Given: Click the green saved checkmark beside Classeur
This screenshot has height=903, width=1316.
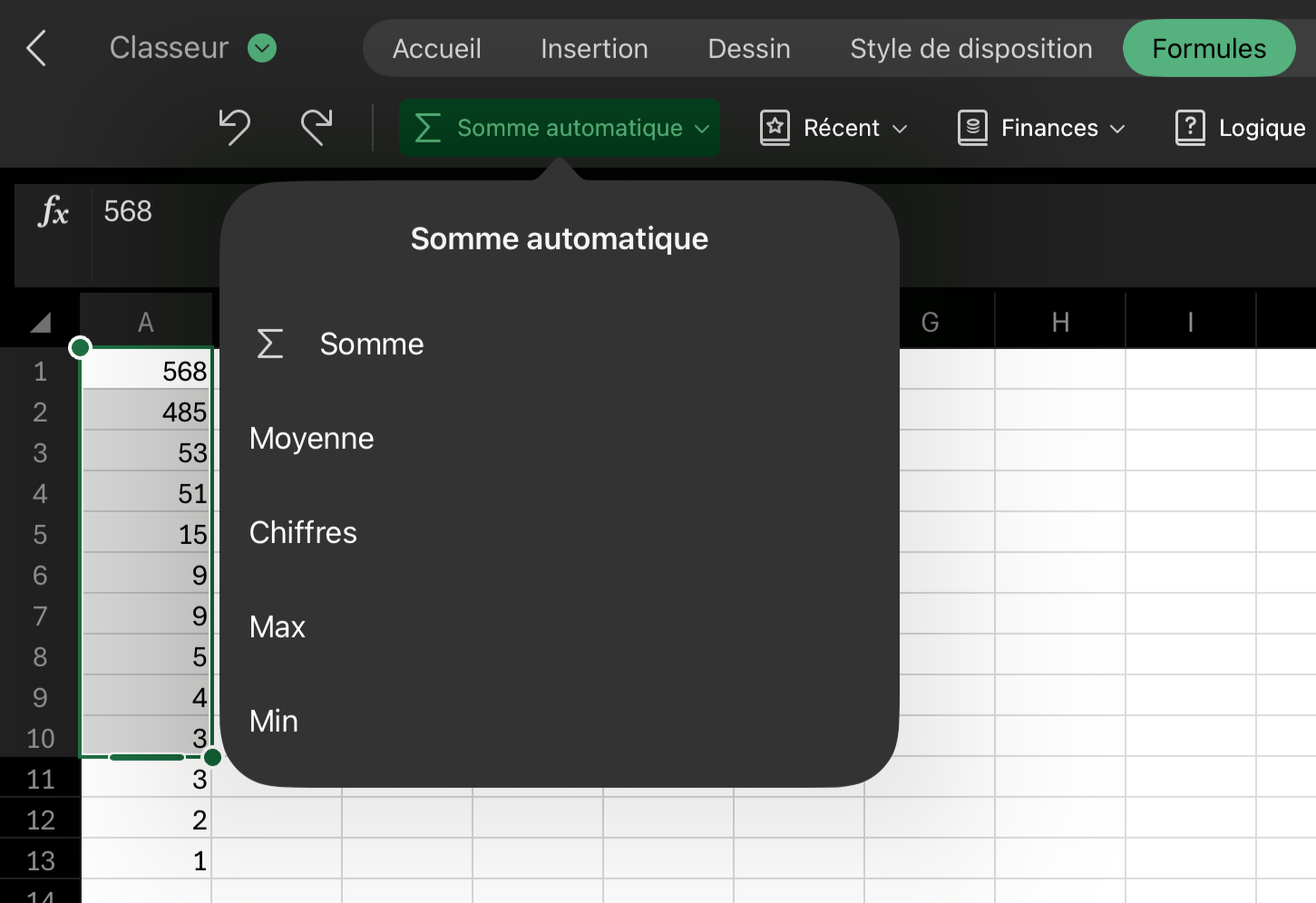Looking at the screenshot, I should click(262, 48).
